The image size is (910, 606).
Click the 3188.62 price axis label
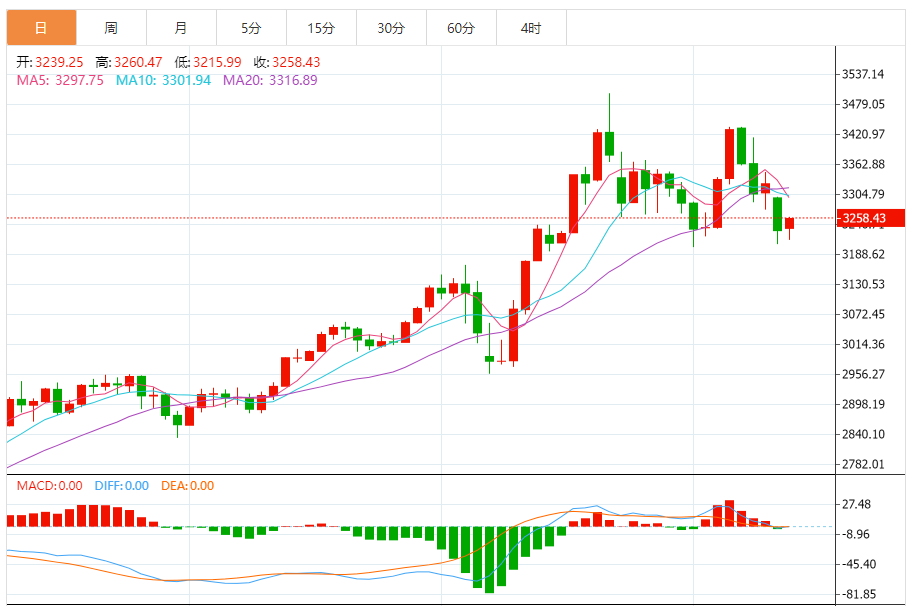(x=863, y=254)
